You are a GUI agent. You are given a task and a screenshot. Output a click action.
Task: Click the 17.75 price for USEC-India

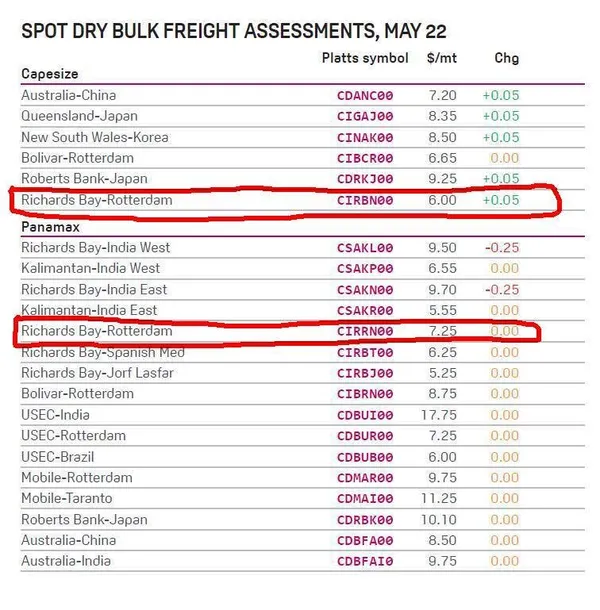click(x=439, y=415)
